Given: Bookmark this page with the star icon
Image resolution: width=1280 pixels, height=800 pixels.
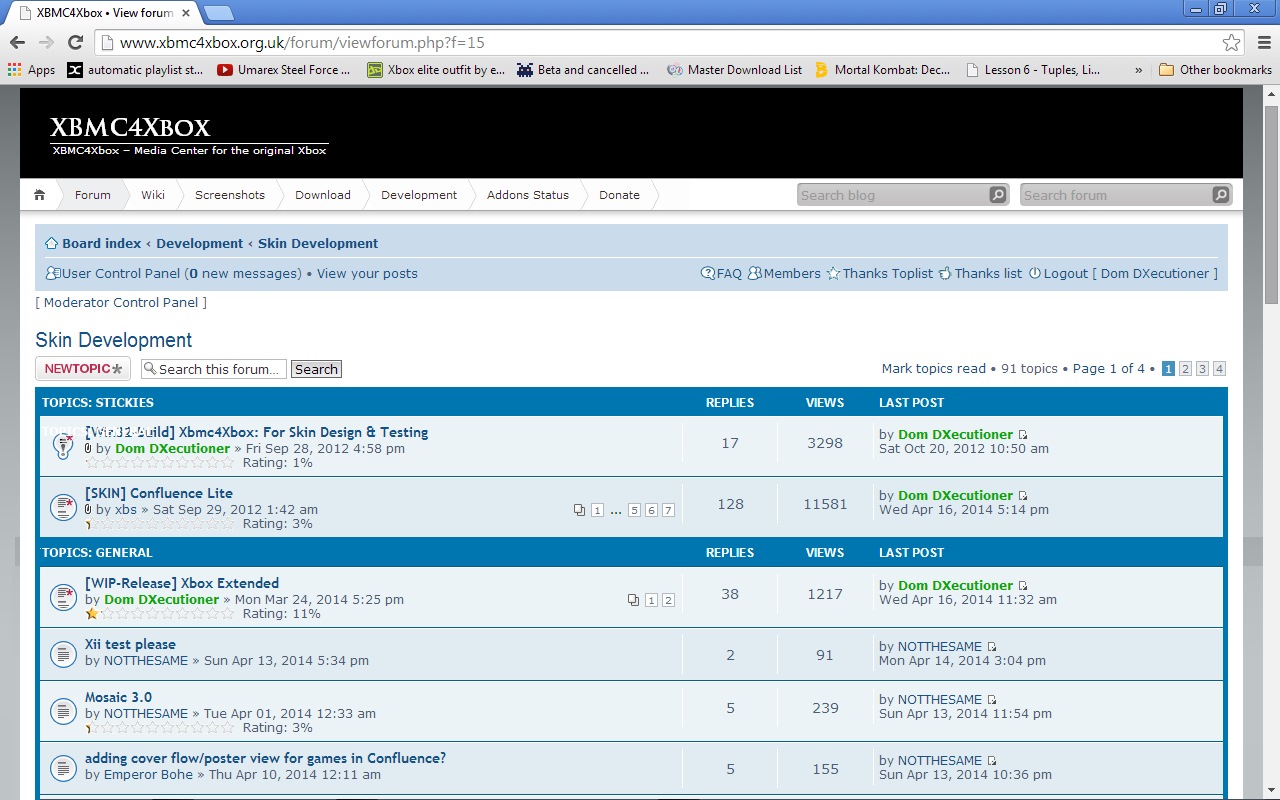Looking at the screenshot, I should tap(1231, 42).
